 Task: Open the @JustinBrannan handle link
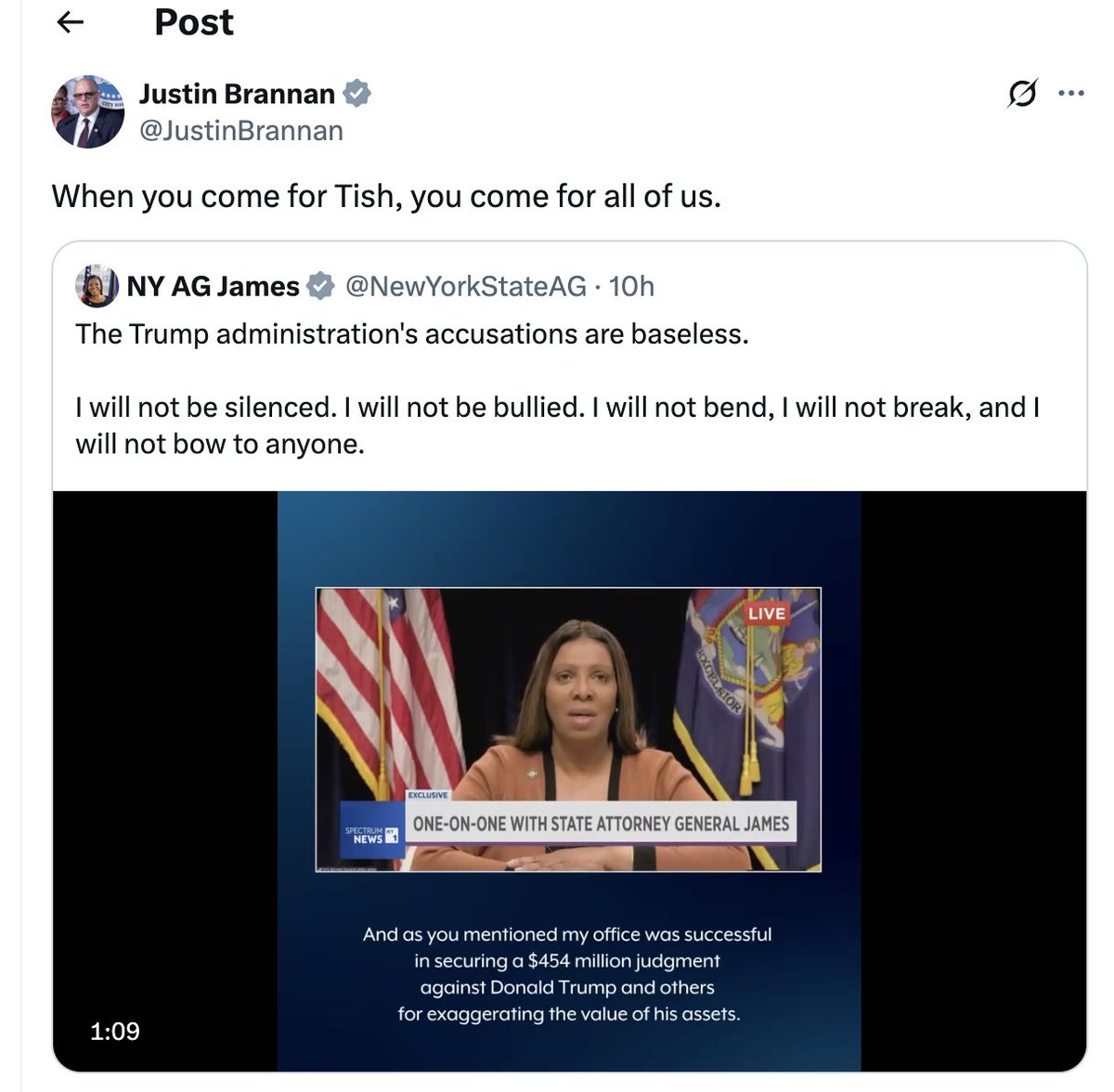241,131
